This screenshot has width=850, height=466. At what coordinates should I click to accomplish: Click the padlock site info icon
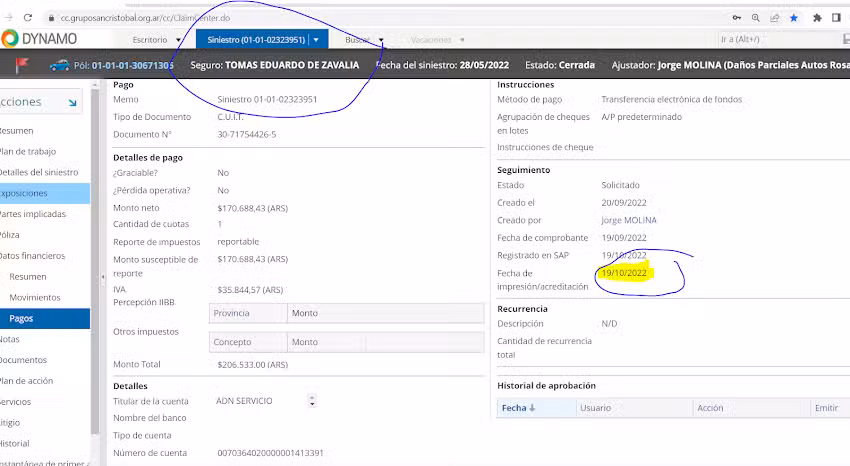pos(50,18)
